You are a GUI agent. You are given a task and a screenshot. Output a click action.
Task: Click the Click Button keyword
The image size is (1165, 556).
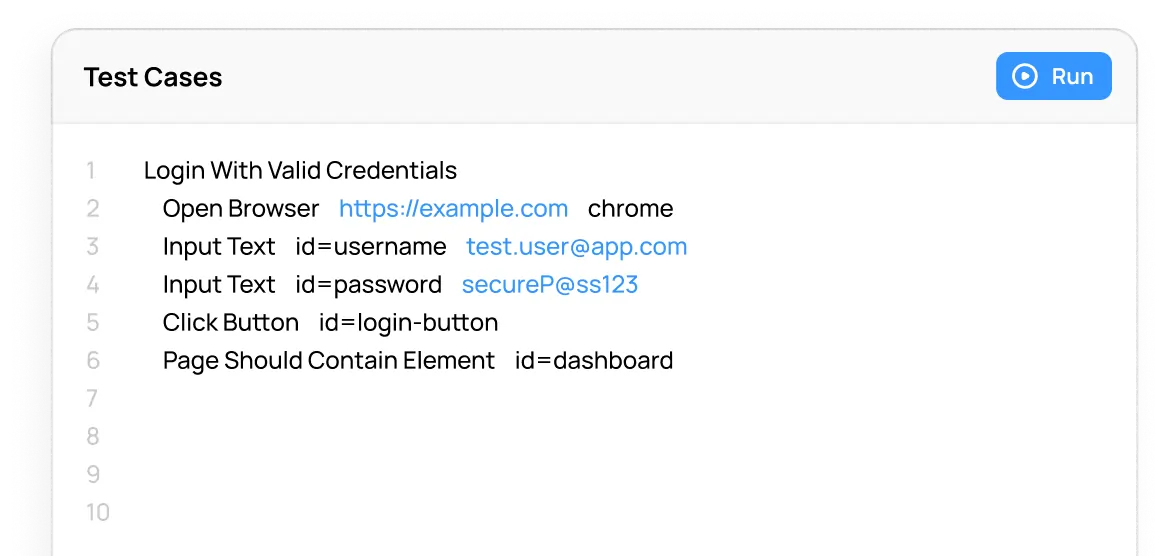tap(231, 323)
